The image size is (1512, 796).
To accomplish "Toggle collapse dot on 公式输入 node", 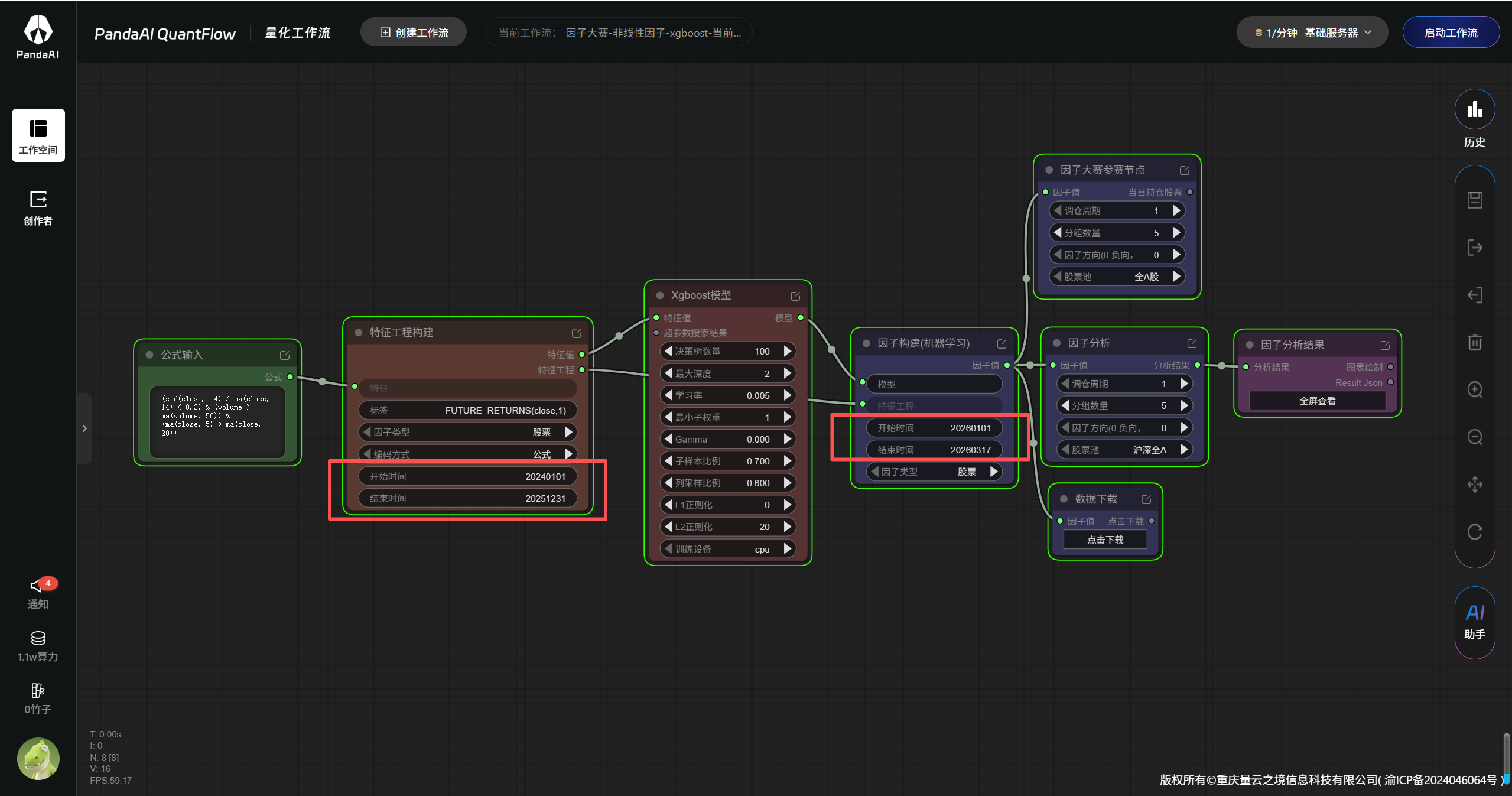I will [149, 355].
